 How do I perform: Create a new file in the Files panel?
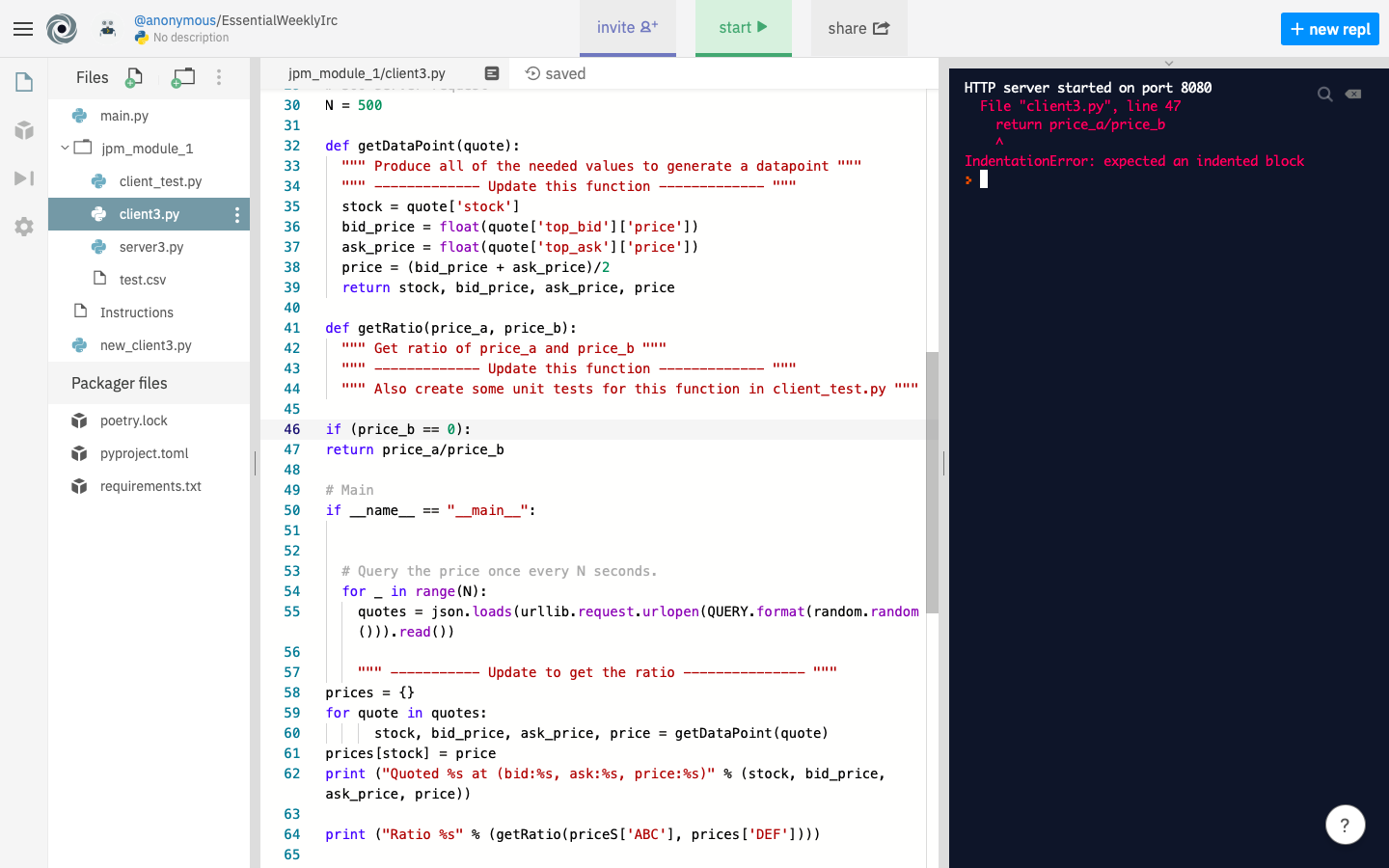pyautogui.click(x=134, y=77)
